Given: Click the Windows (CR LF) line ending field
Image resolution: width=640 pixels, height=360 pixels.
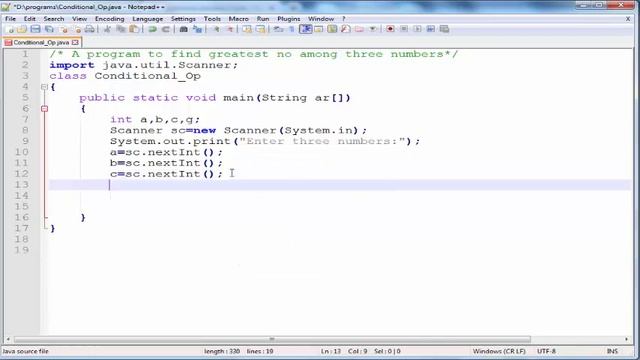Looking at the screenshot, I should [x=499, y=351].
